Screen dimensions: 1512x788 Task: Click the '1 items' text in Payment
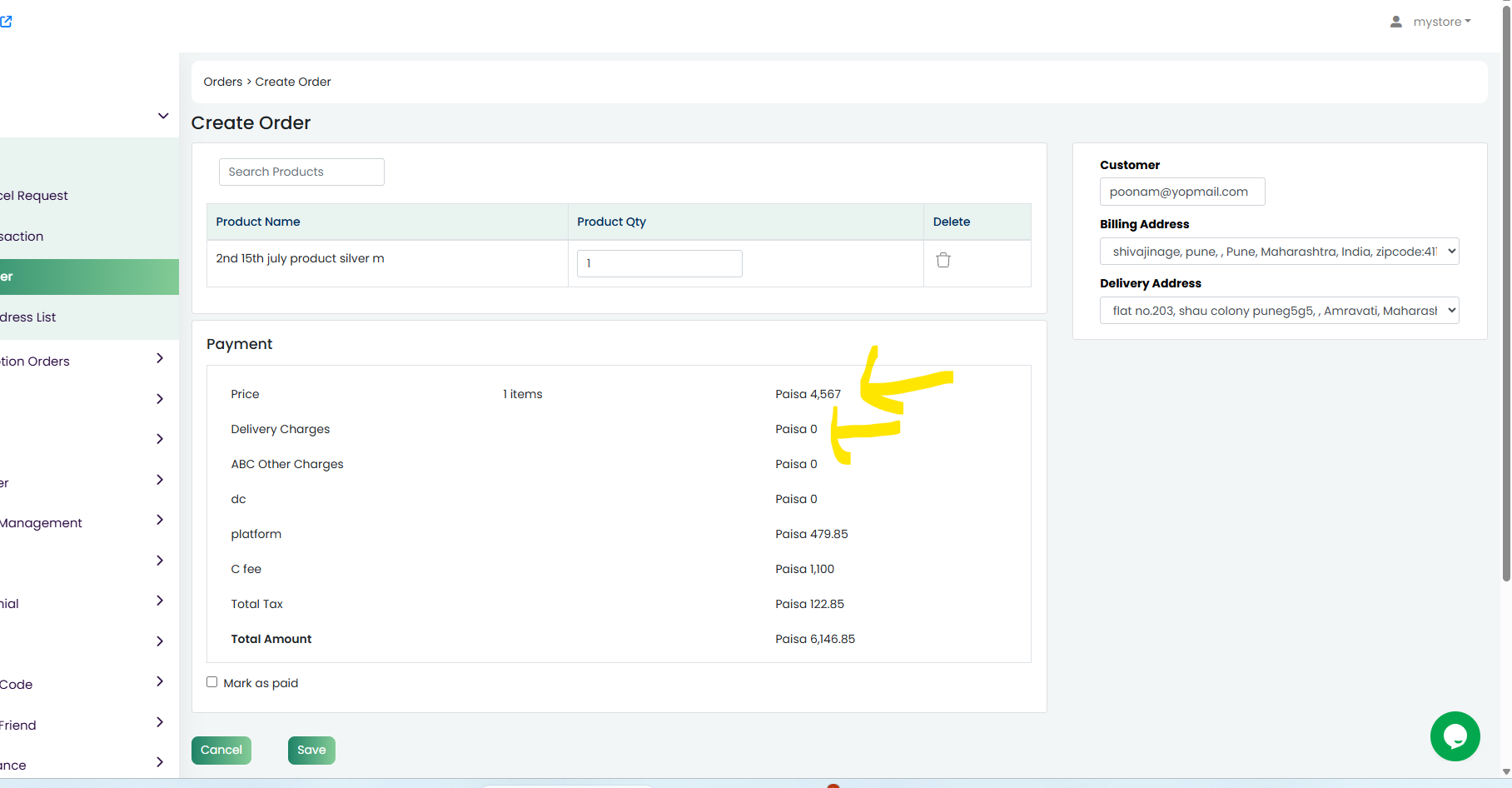[522, 394]
